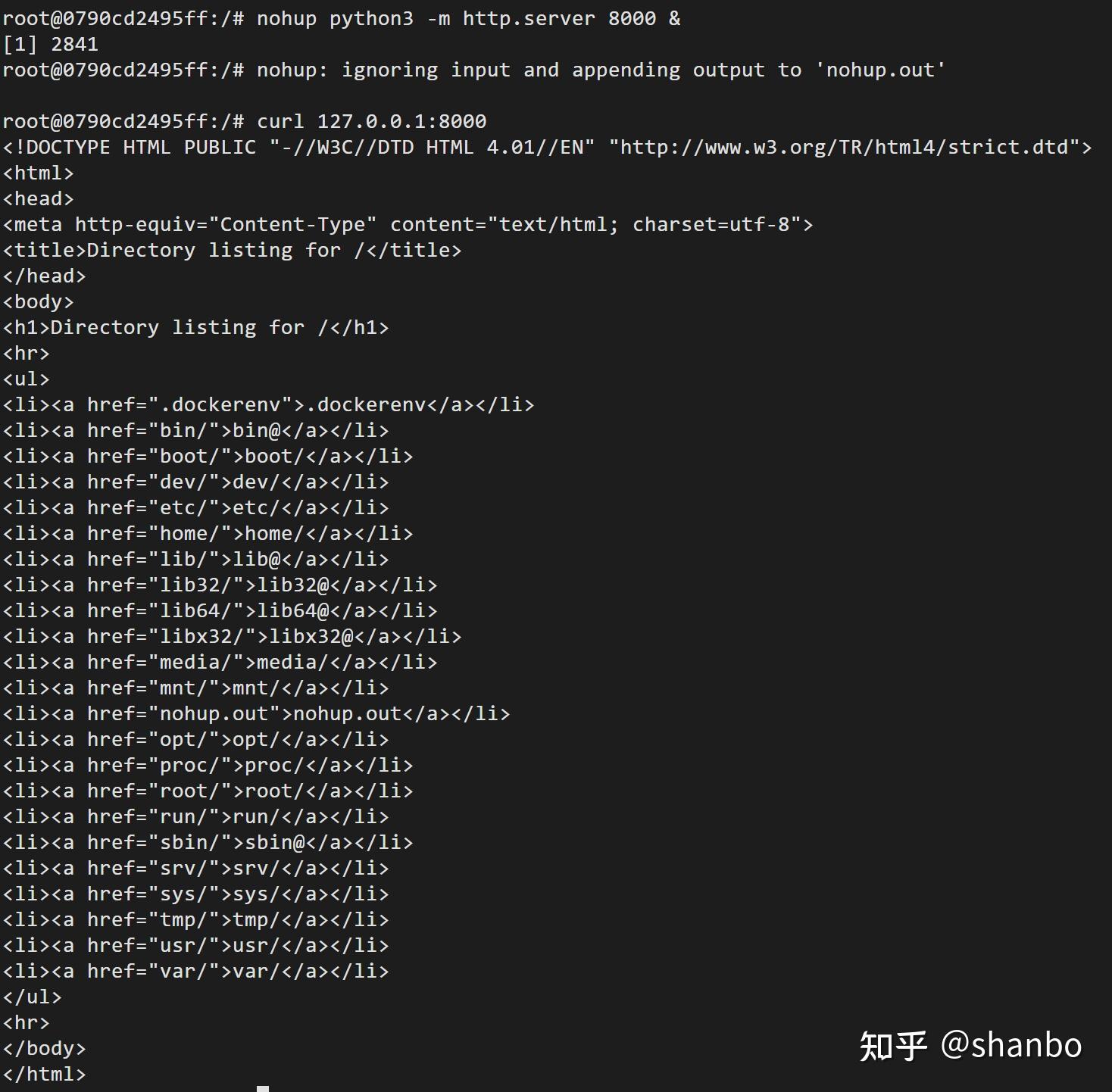Click the curl 127.0.0.1:8000 command text

[371, 121]
